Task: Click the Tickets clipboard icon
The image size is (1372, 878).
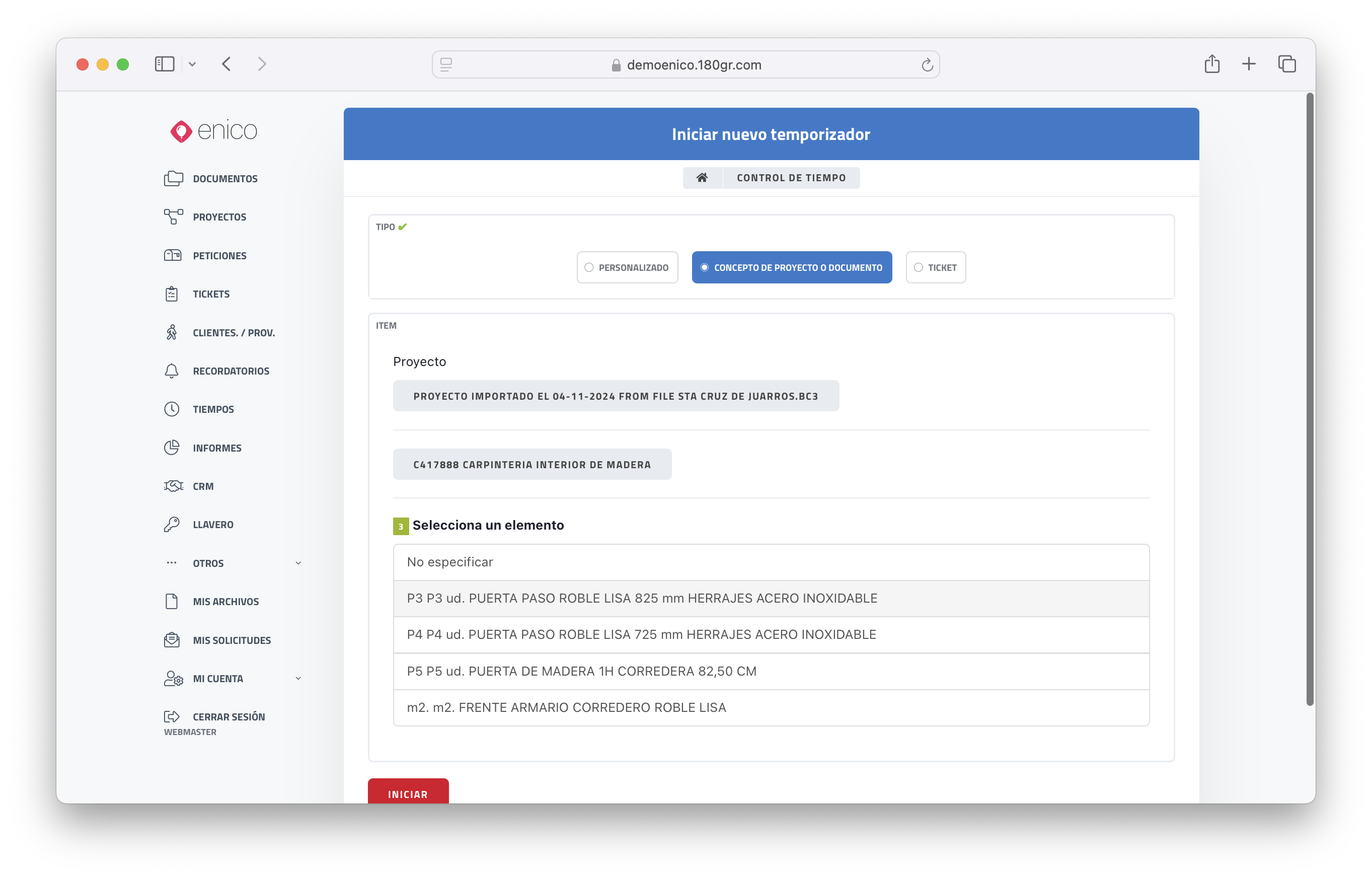Action: pyautogui.click(x=172, y=294)
